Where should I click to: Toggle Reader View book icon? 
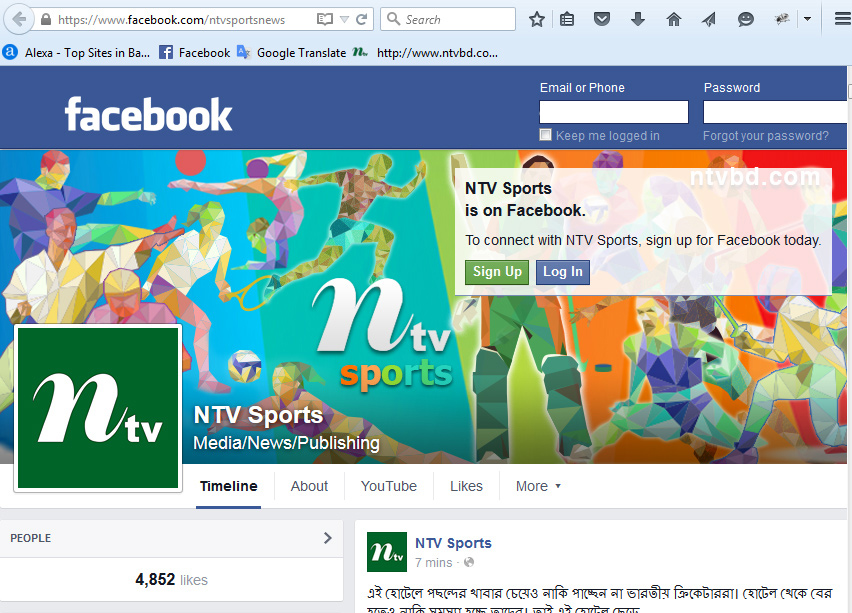click(x=324, y=20)
